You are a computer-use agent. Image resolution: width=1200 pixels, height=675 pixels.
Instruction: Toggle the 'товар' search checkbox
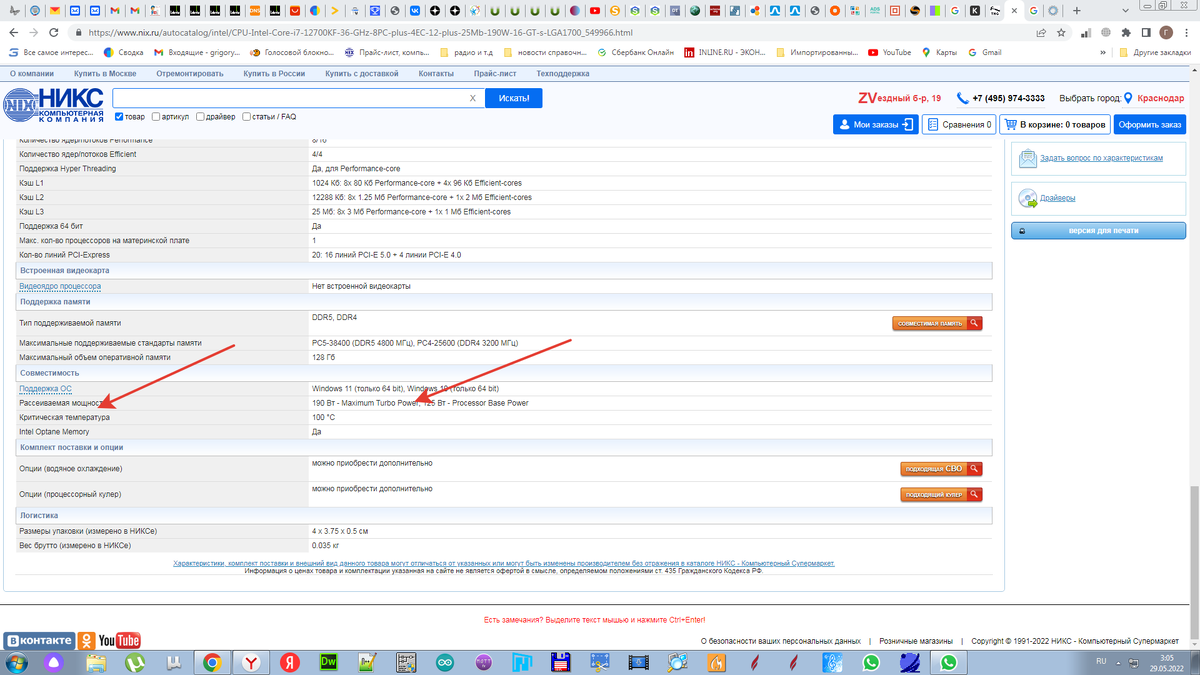pos(120,117)
